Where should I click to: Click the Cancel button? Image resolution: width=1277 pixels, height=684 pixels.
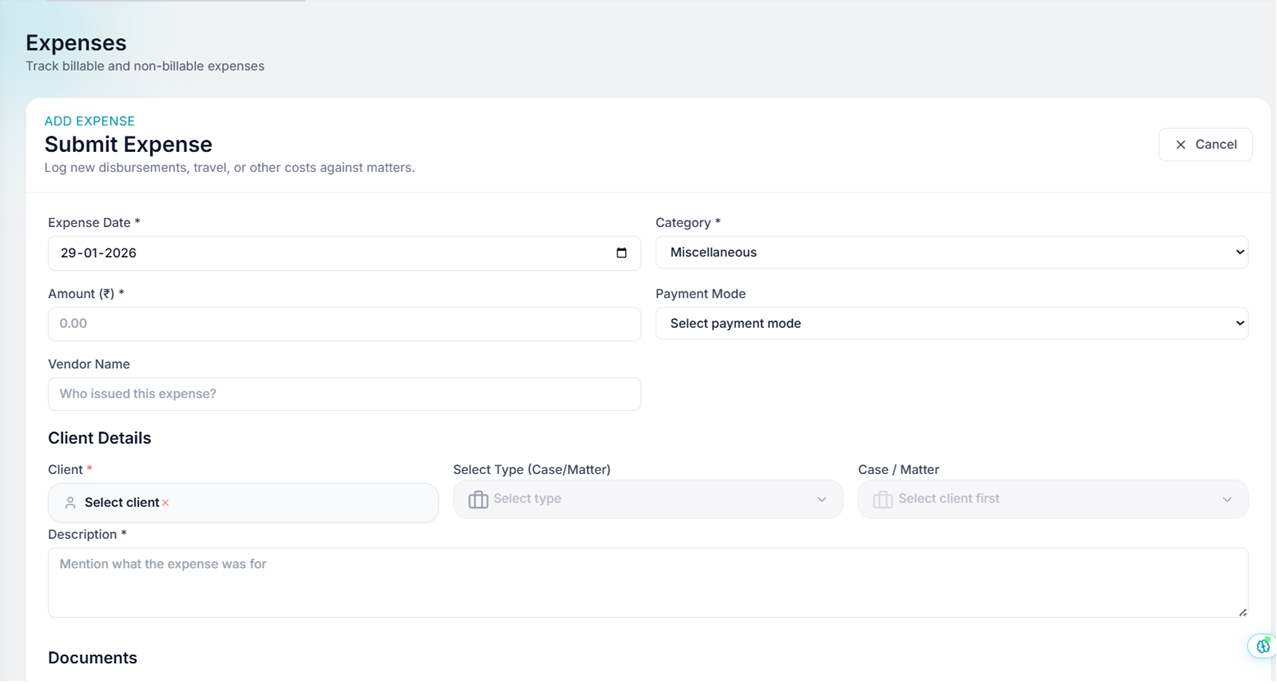(x=1205, y=144)
